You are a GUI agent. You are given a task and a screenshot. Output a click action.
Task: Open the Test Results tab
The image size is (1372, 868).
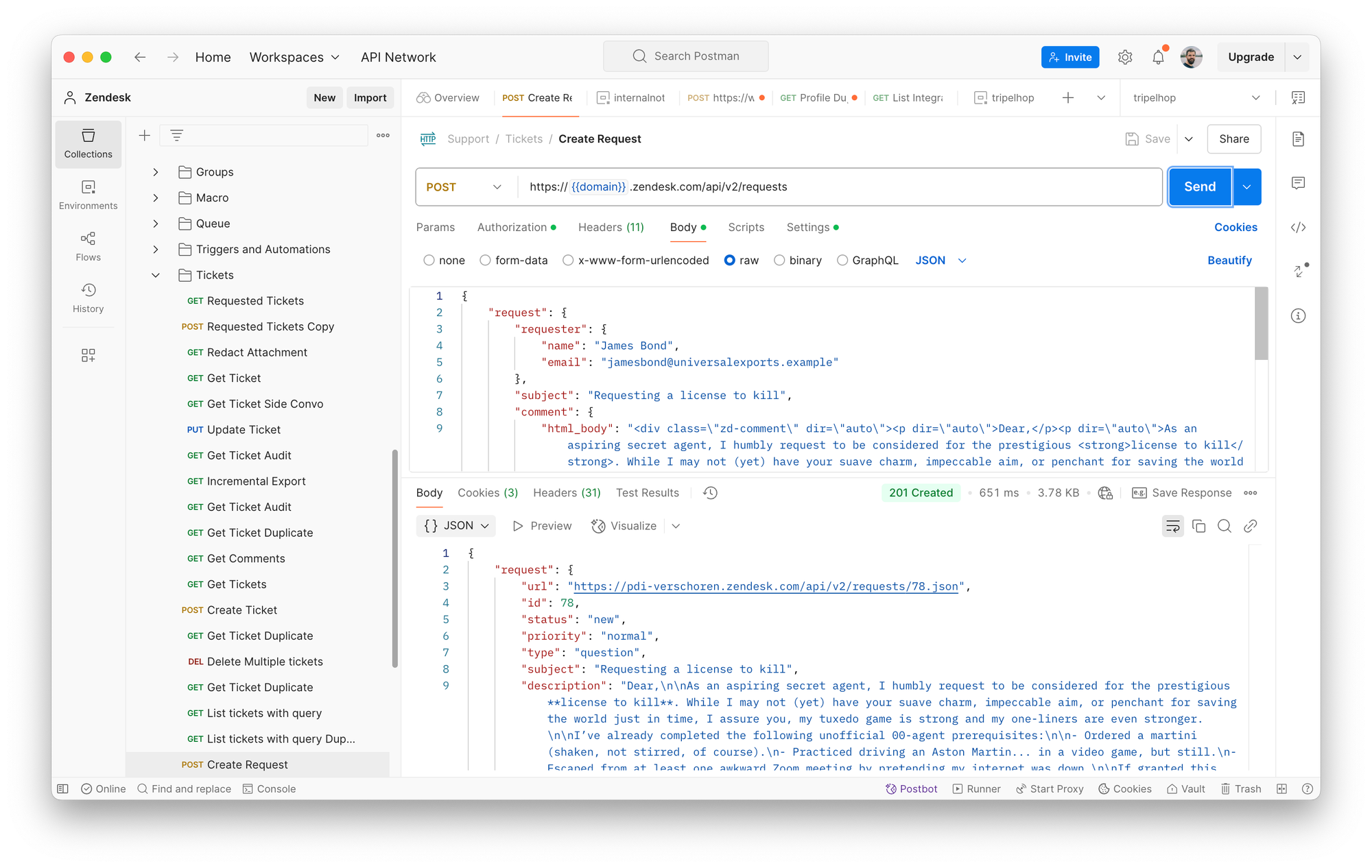647,492
